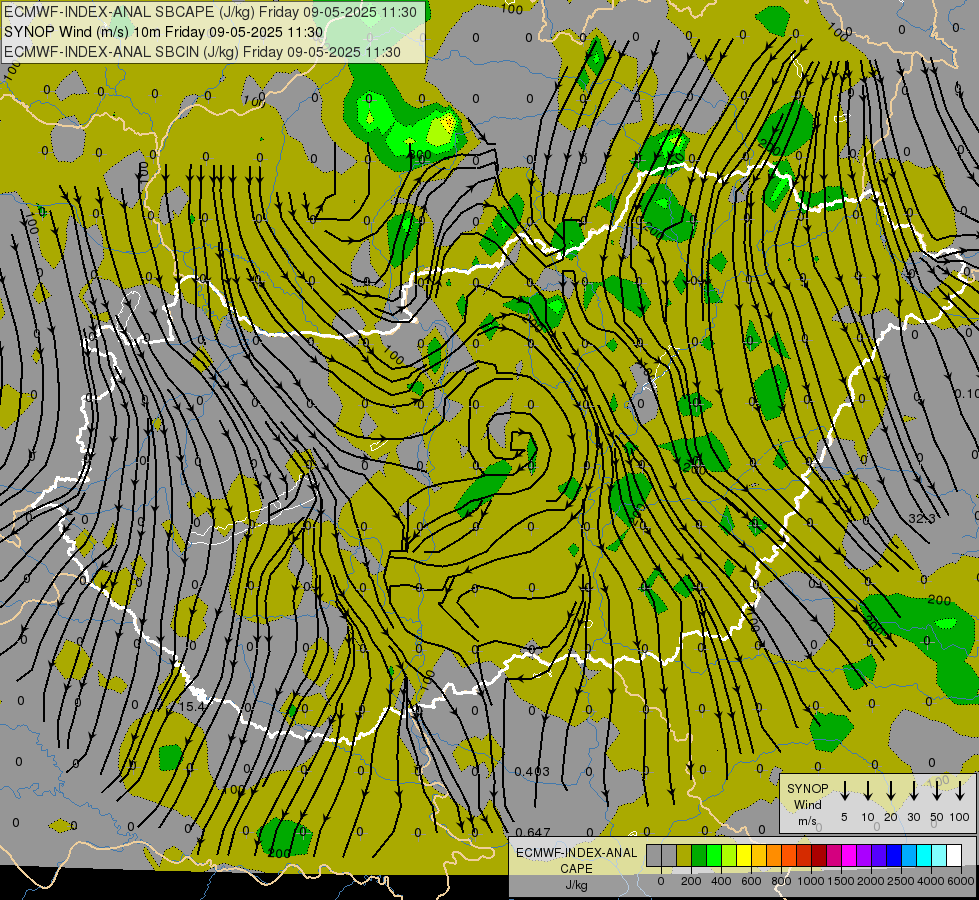The image size is (979, 900).
Task: Click the SBCAPE title line at top
Action: tap(210, 12)
